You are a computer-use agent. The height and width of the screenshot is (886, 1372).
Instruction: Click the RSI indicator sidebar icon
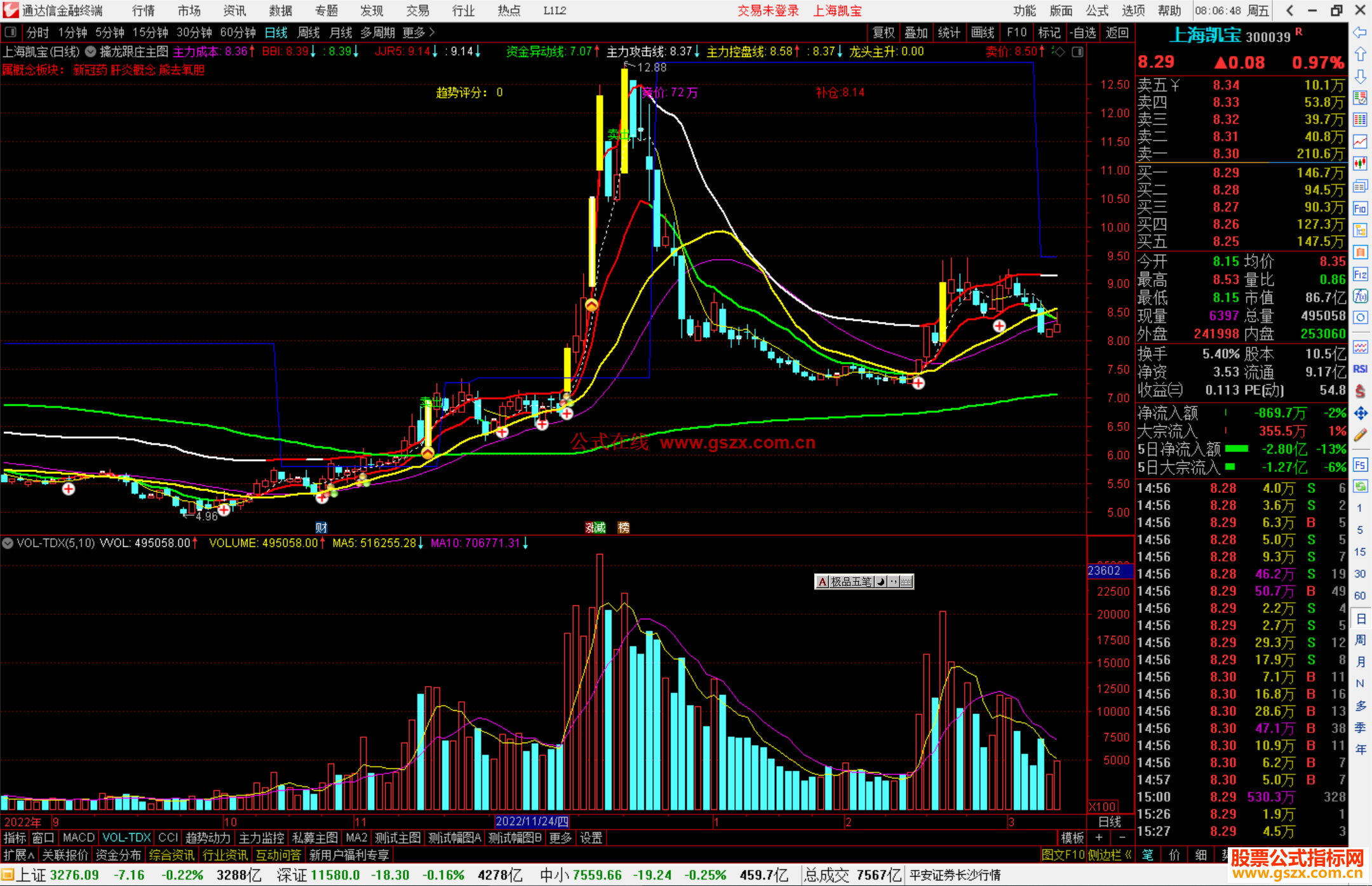(x=1360, y=369)
